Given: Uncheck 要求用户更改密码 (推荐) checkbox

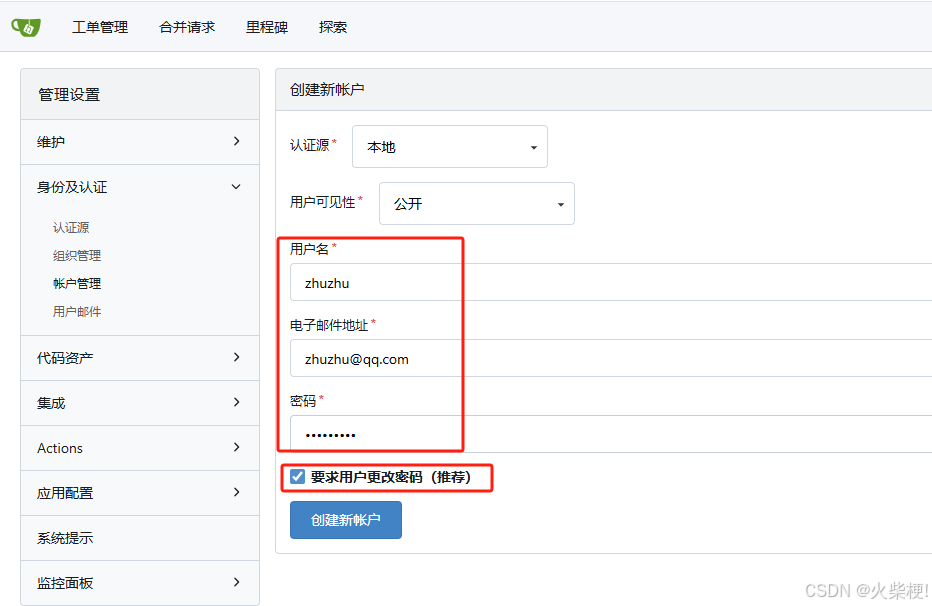Looking at the screenshot, I should pyautogui.click(x=297, y=476).
